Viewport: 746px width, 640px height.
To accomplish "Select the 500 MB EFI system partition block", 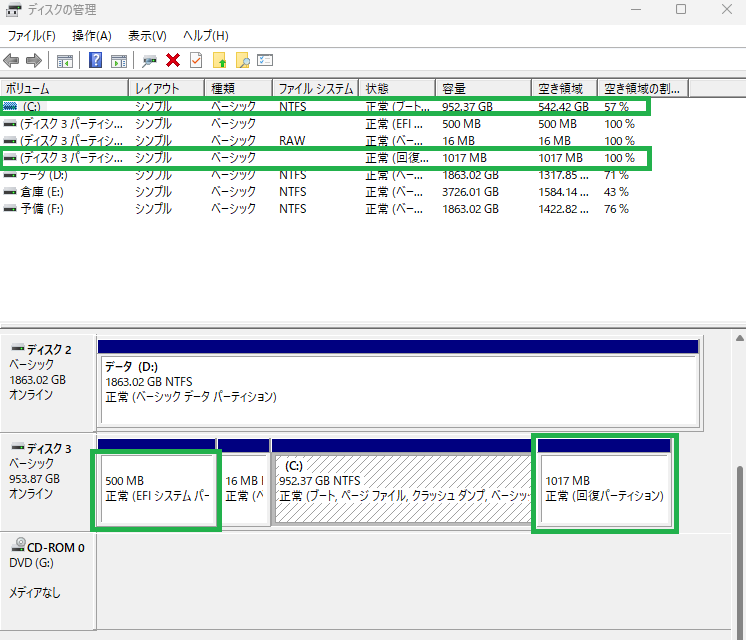I will click(x=157, y=488).
